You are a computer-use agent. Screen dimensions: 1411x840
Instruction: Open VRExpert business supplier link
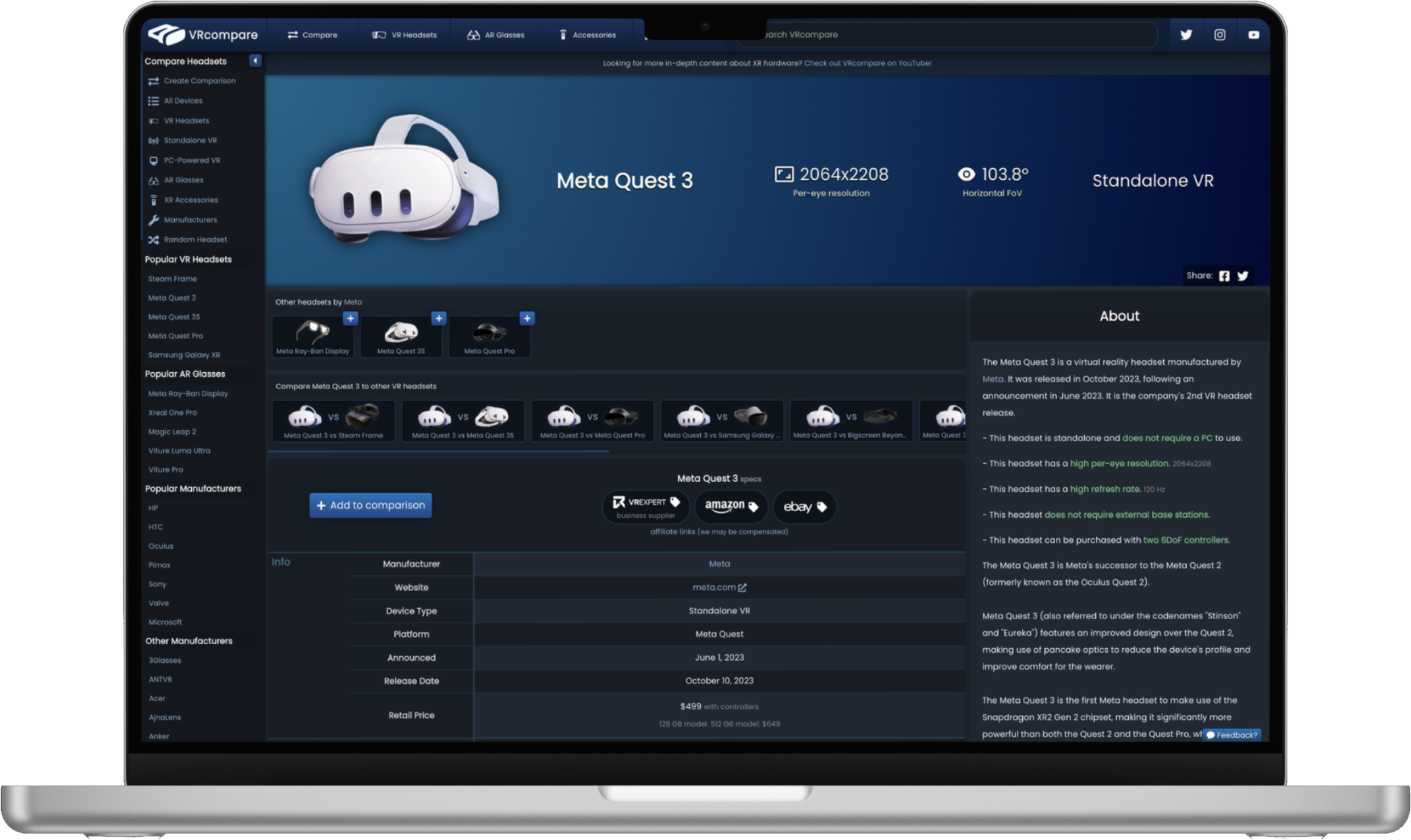[646, 507]
